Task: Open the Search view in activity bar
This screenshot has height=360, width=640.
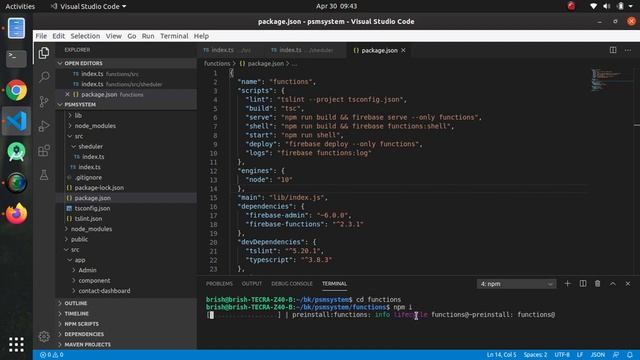Action: click(44, 77)
